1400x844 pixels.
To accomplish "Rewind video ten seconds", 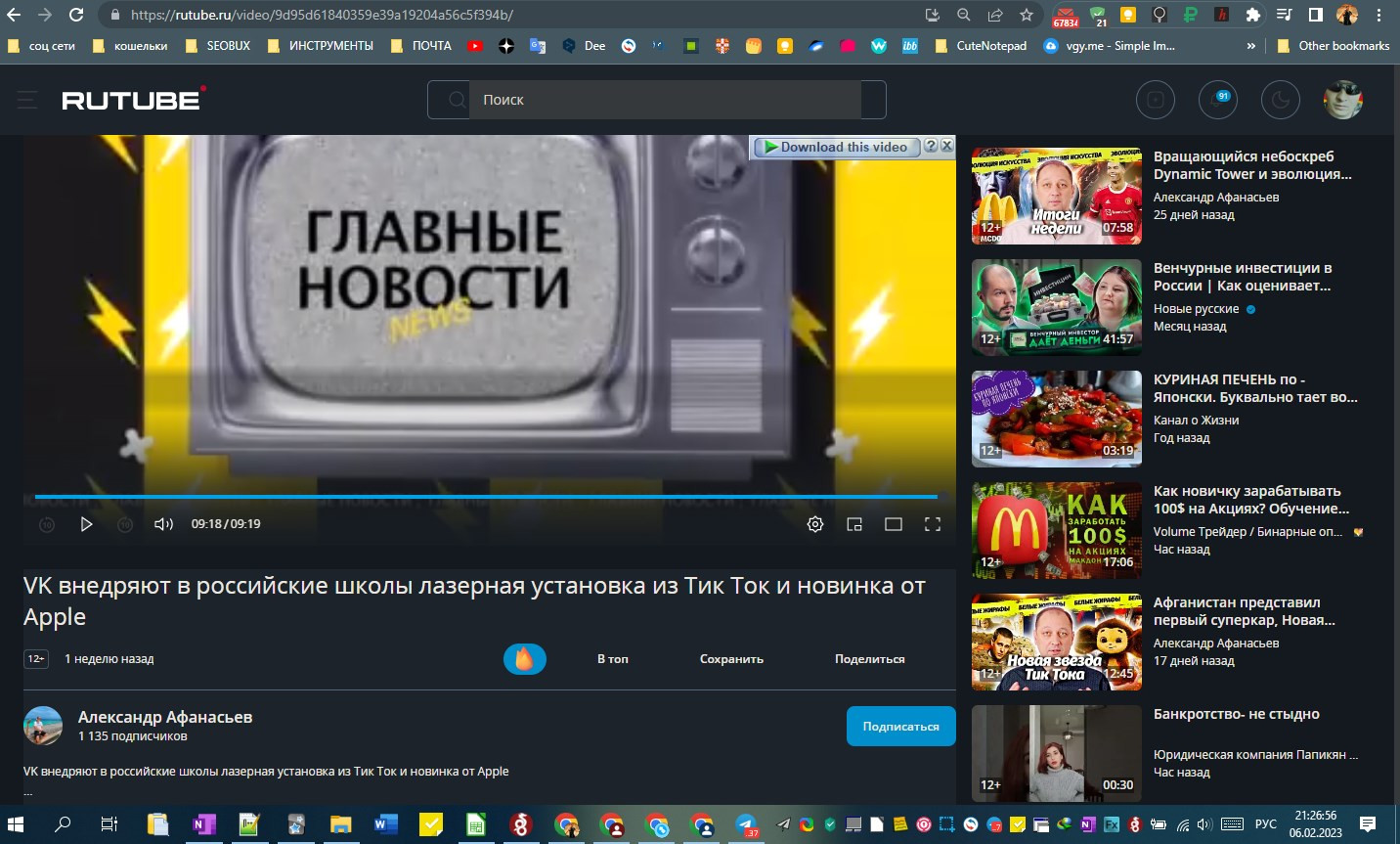I will tap(47, 524).
